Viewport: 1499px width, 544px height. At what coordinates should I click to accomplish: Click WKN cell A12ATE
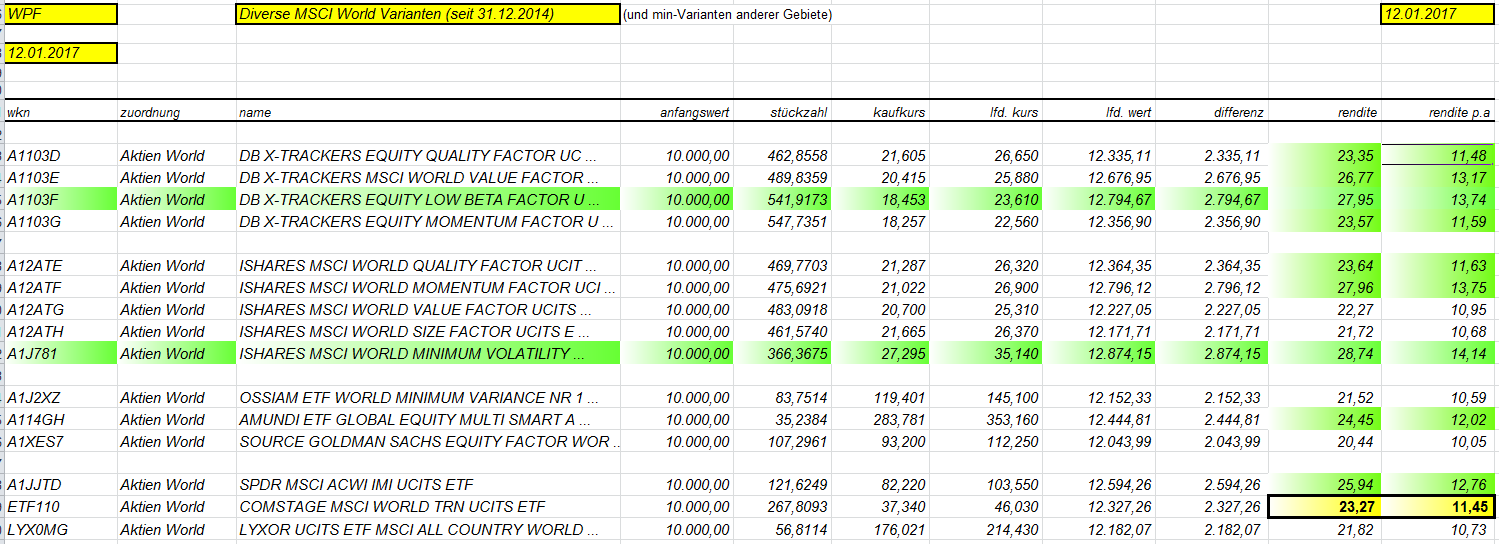(x=60, y=265)
